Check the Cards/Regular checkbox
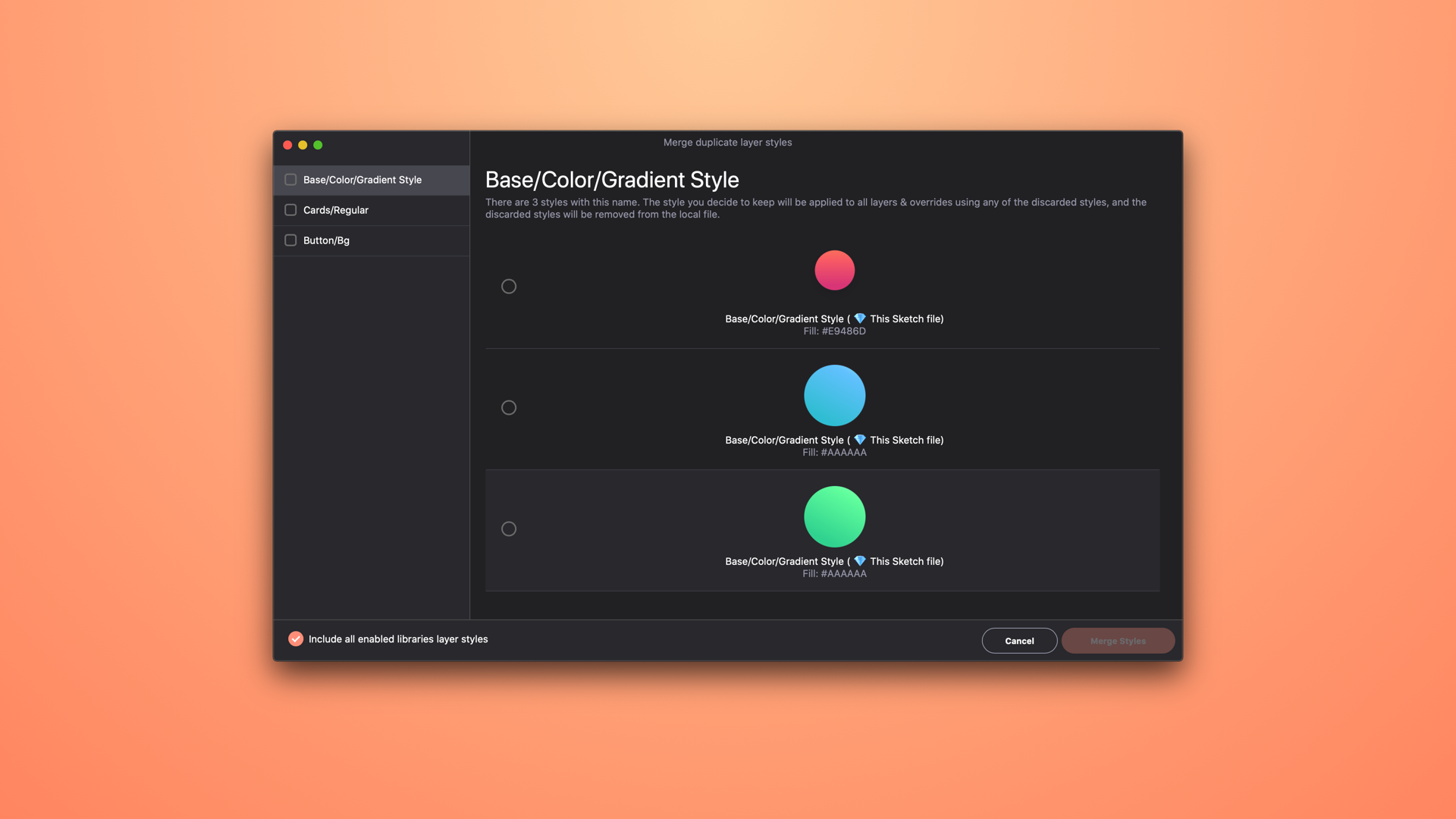Viewport: 1456px width, 819px height. pos(290,210)
